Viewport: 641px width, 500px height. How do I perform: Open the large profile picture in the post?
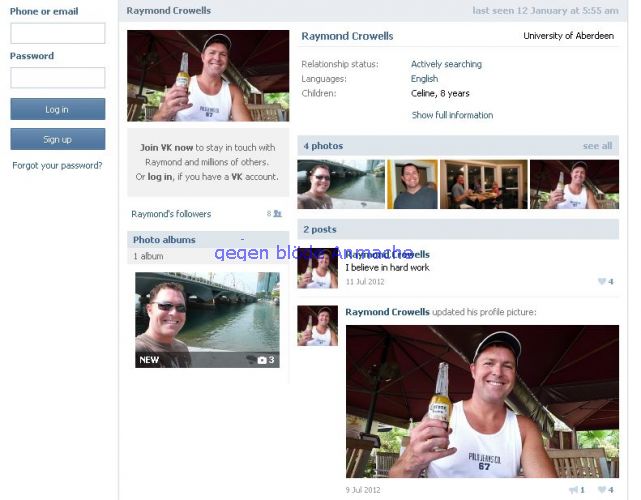tap(482, 401)
